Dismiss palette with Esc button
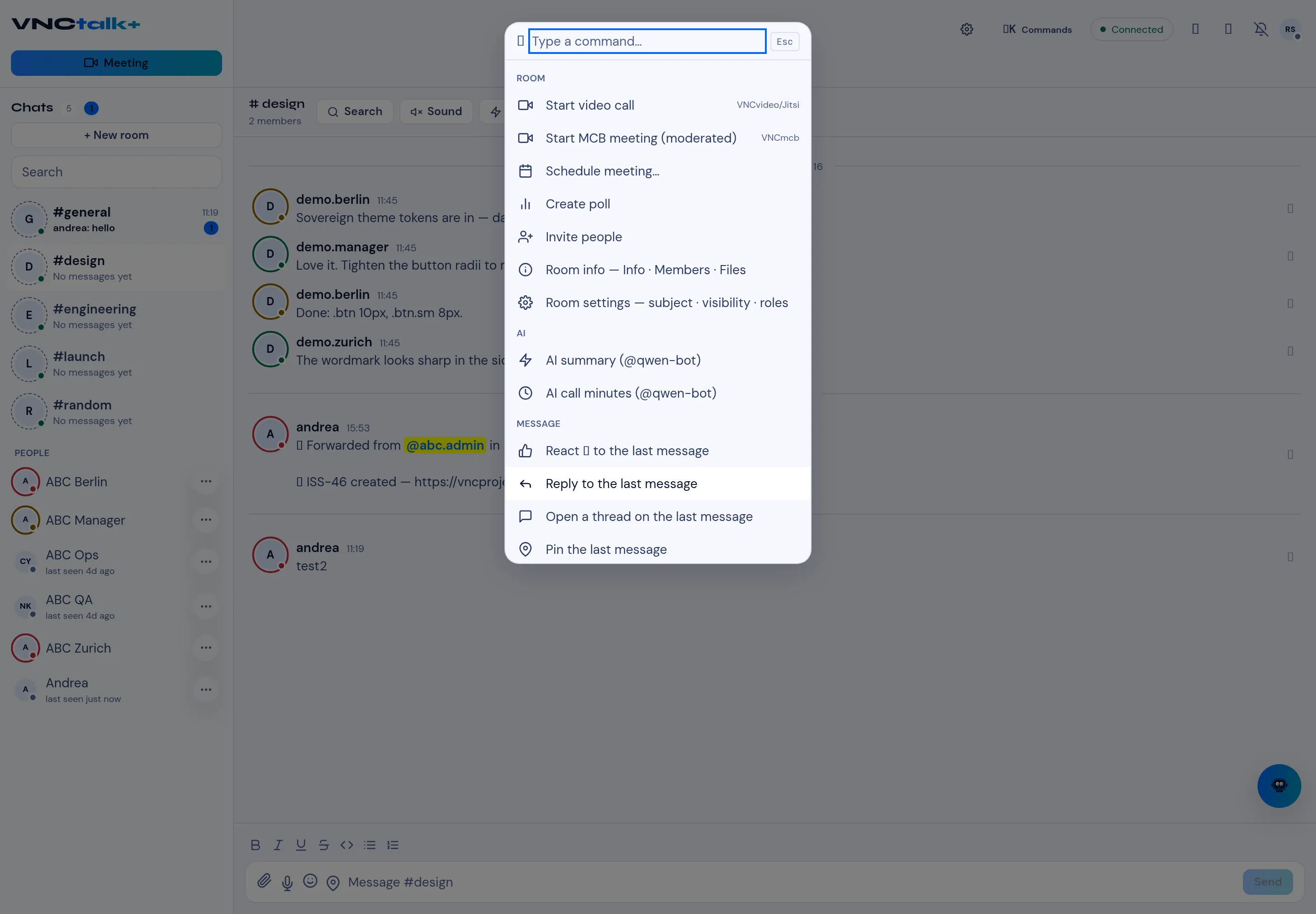The height and width of the screenshot is (914, 1316). click(x=785, y=42)
